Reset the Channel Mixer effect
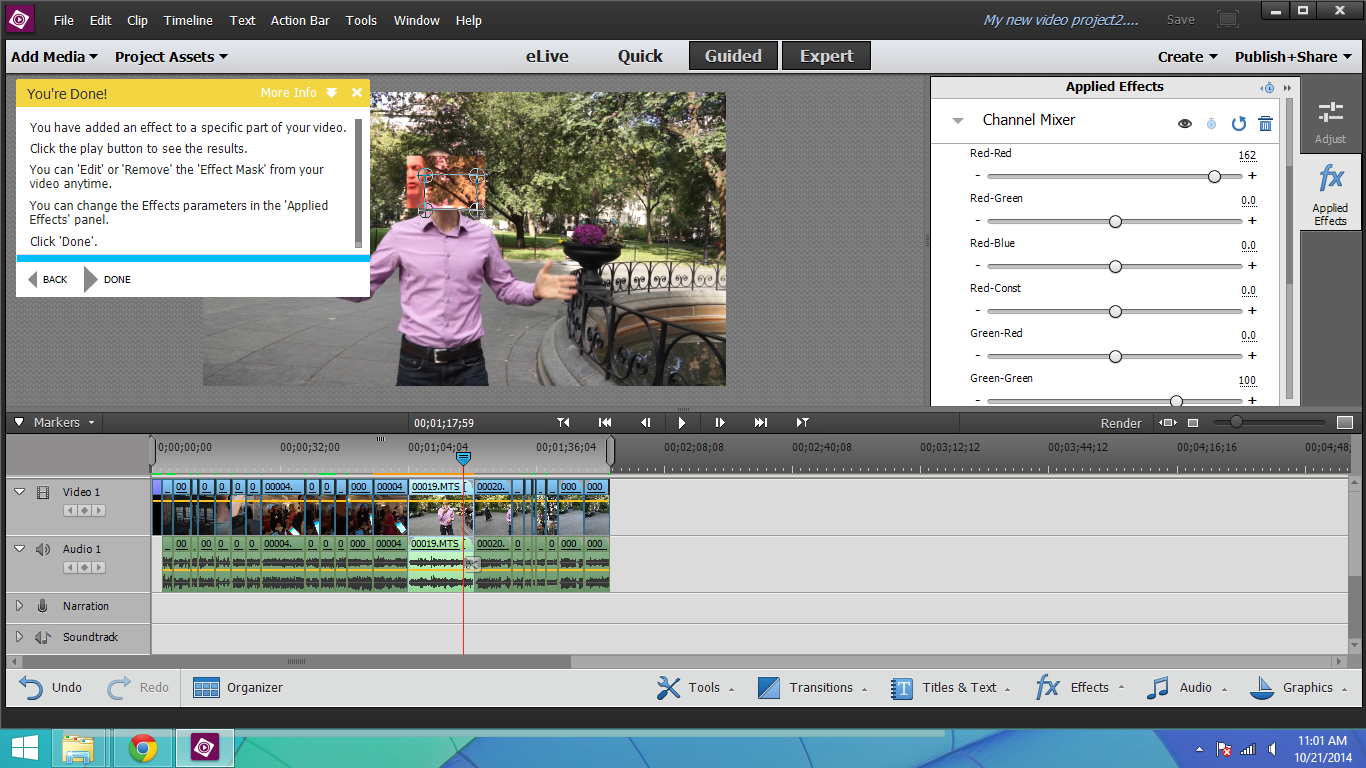Image resolution: width=1366 pixels, height=768 pixels. tap(1238, 124)
